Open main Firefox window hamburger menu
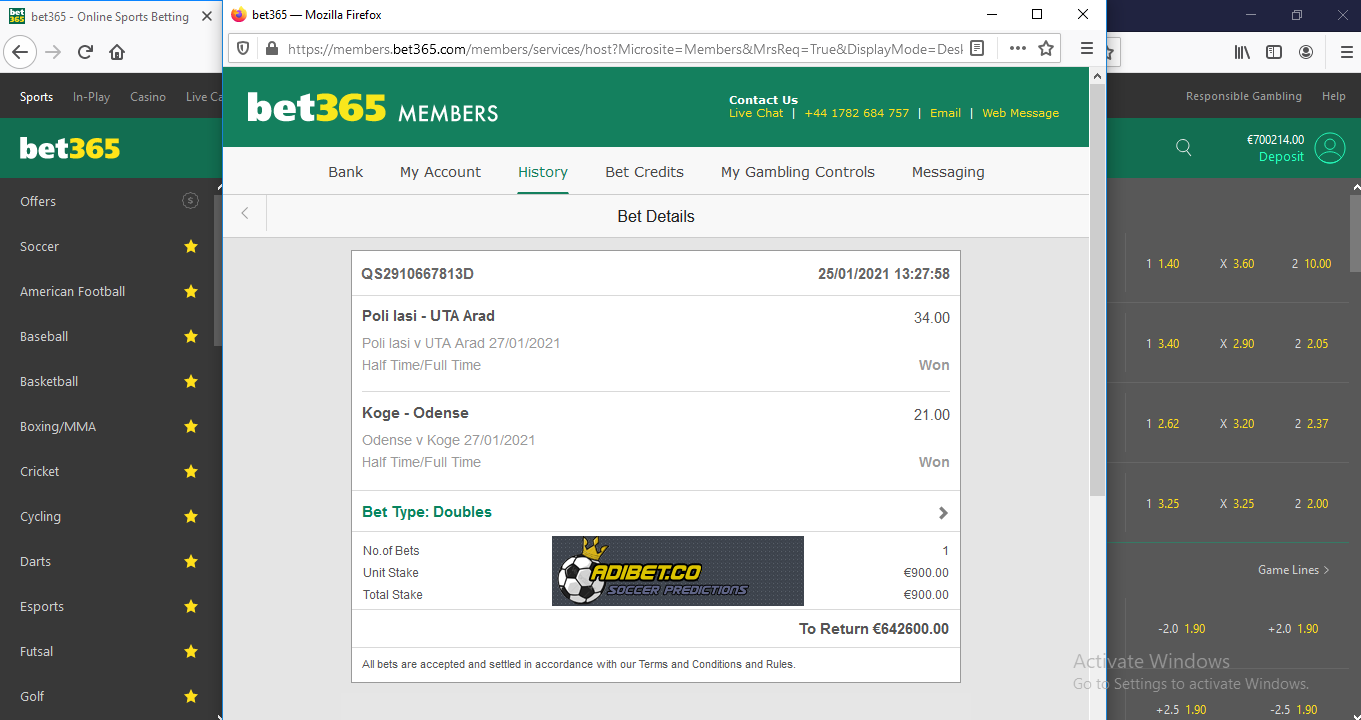Screen dimensions: 1361x720 coord(1346,52)
